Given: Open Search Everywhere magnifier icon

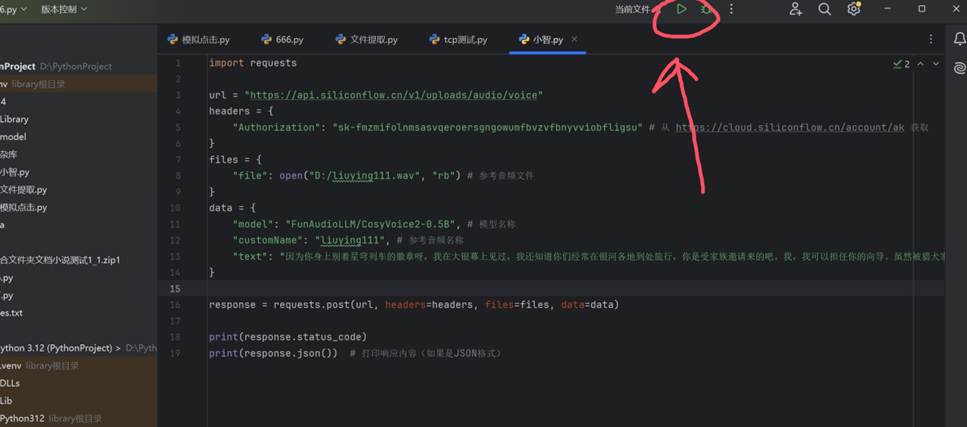Looking at the screenshot, I should (824, 9).
